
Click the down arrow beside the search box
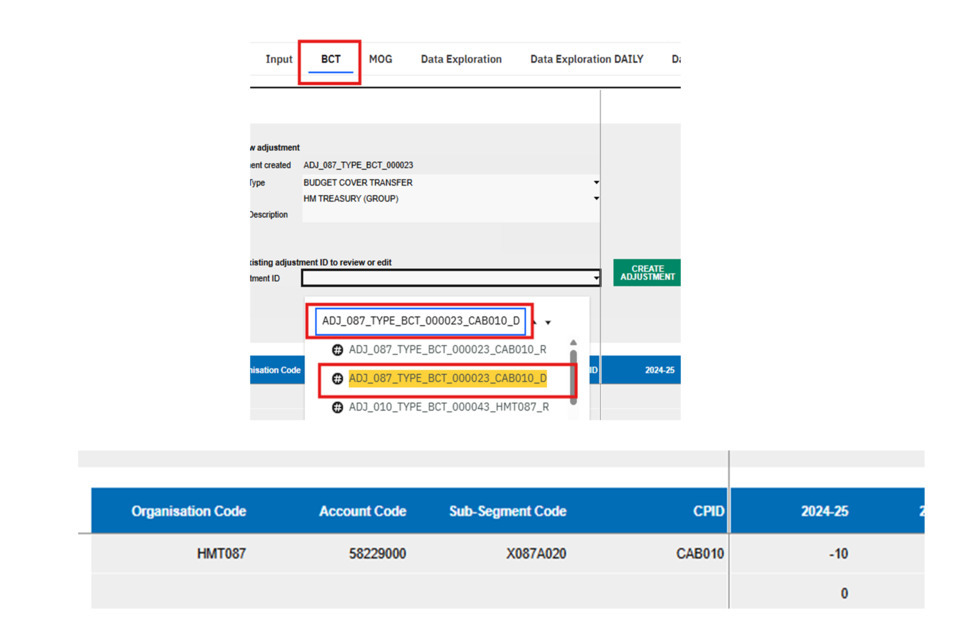(548, 323)
